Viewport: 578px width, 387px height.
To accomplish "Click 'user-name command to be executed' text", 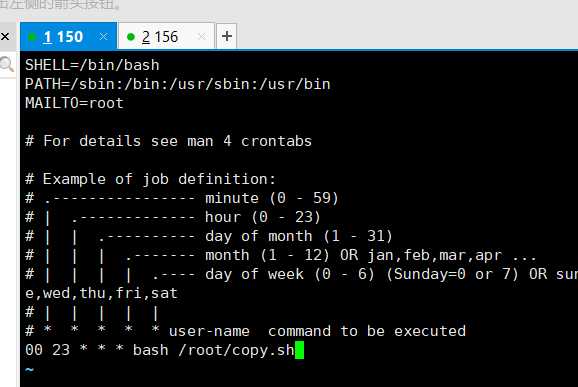I will pos(317,331).
